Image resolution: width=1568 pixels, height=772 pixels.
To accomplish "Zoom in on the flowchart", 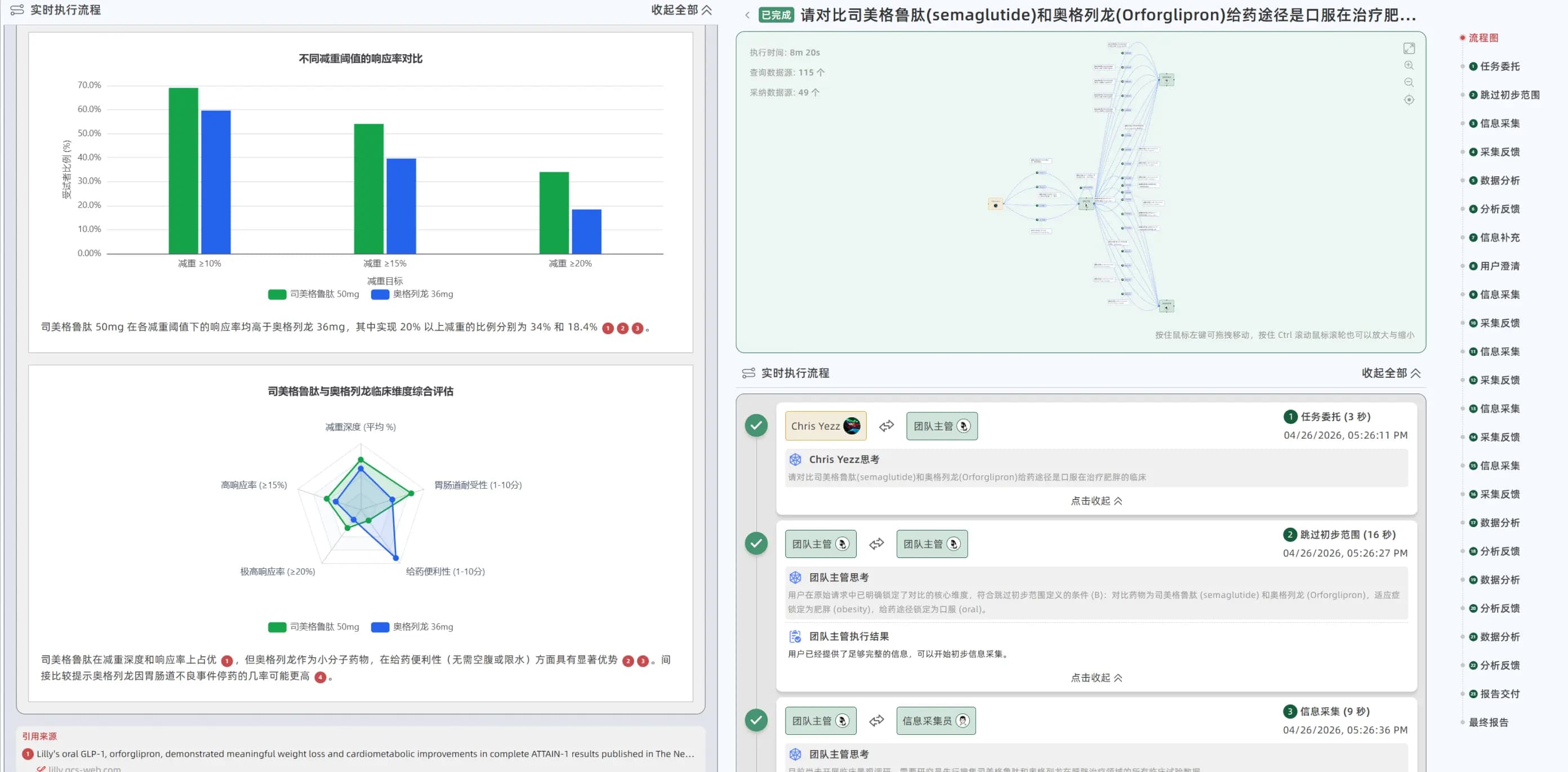I will 1409,65.
